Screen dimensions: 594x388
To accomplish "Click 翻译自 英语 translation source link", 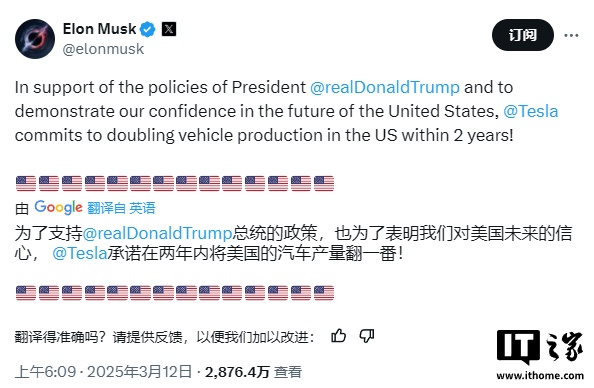I will (x=121, y=208).
